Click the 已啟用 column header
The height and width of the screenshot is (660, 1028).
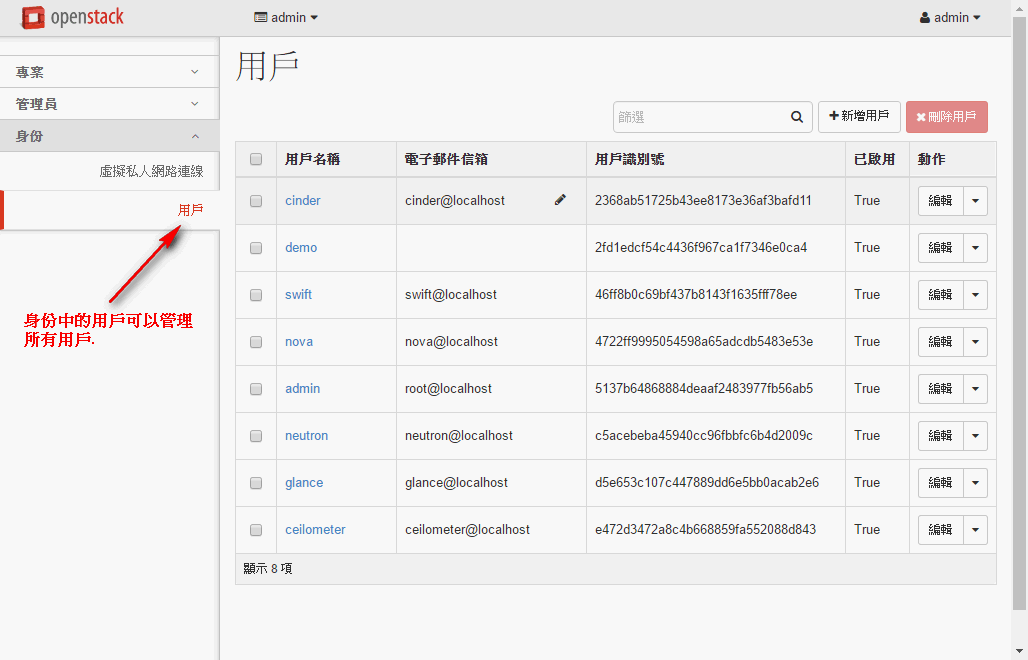coord(875,159)
